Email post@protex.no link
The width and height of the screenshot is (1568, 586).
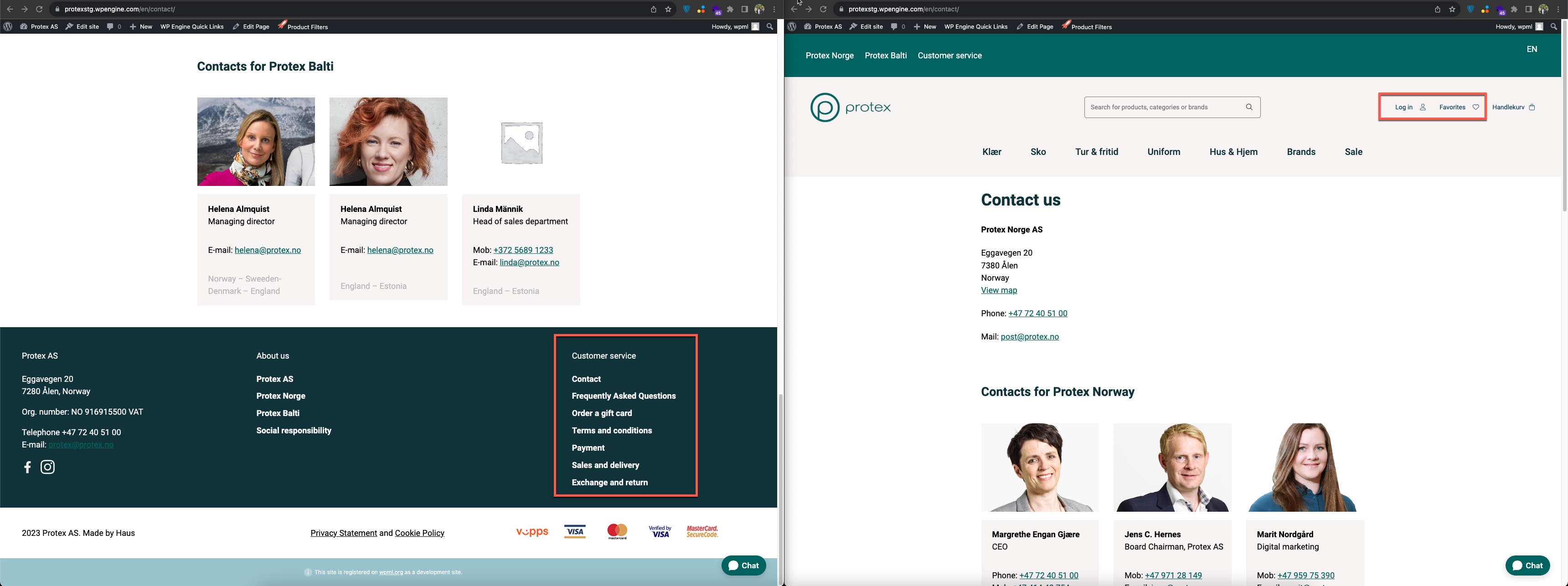1029,336
